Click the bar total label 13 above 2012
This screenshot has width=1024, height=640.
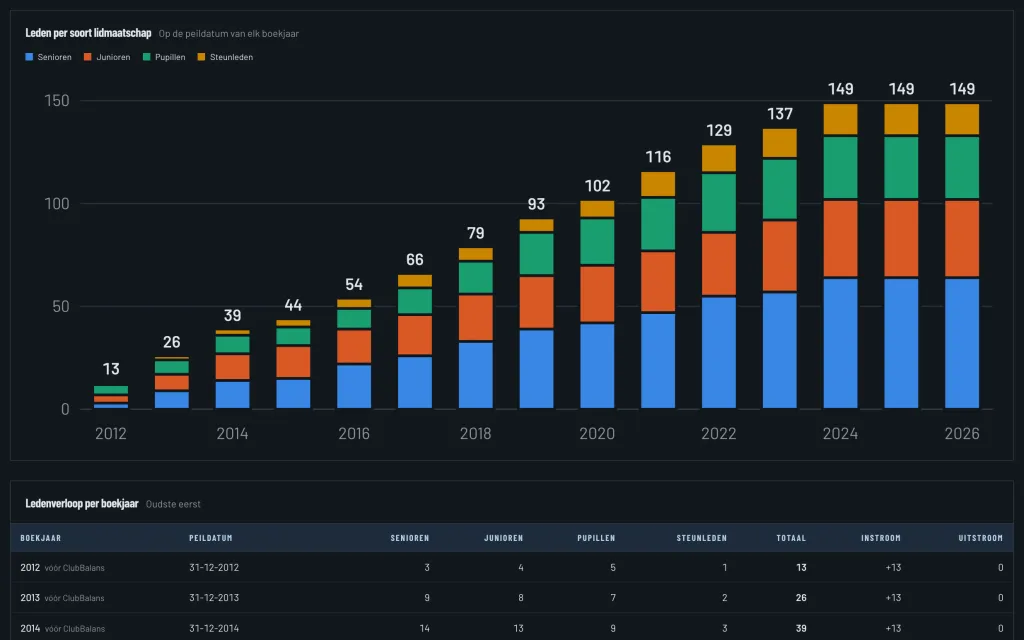[111, 368]
